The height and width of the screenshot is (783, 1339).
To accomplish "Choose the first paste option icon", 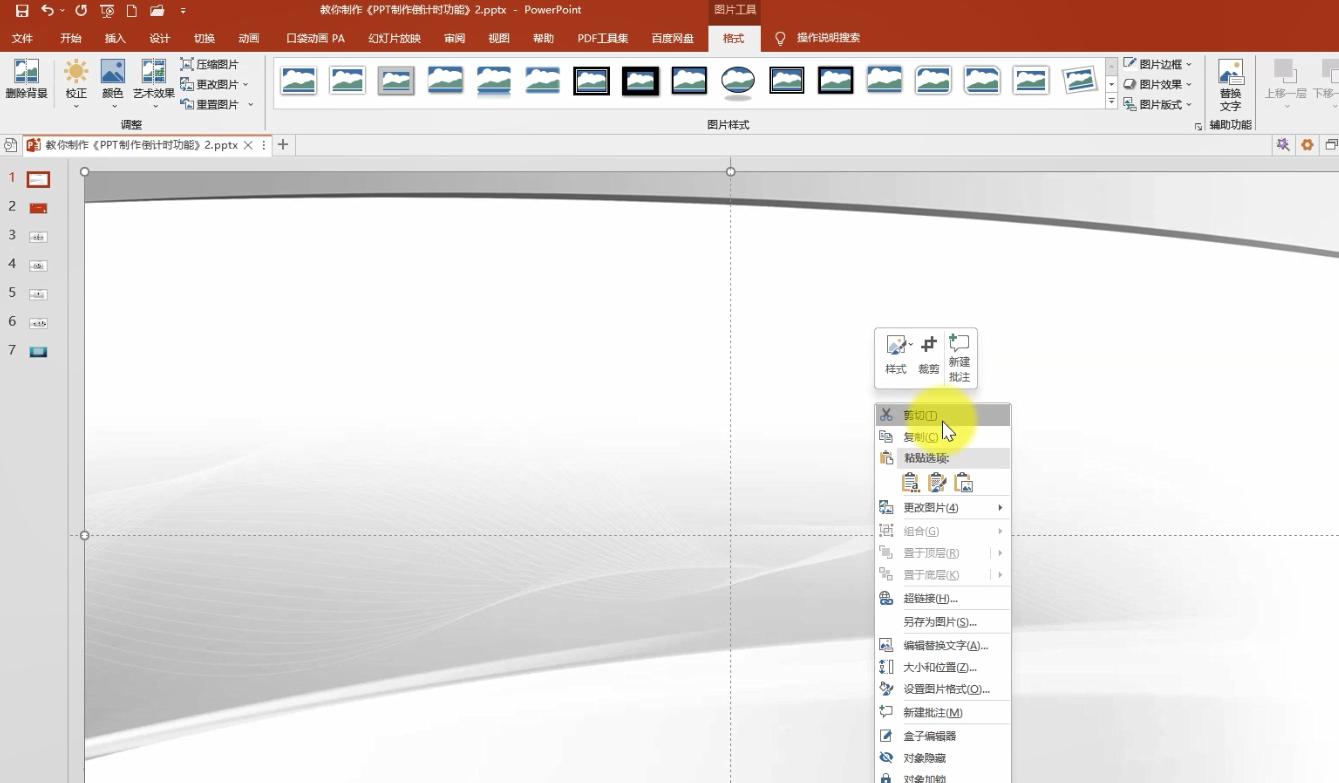I will [910, 484].
